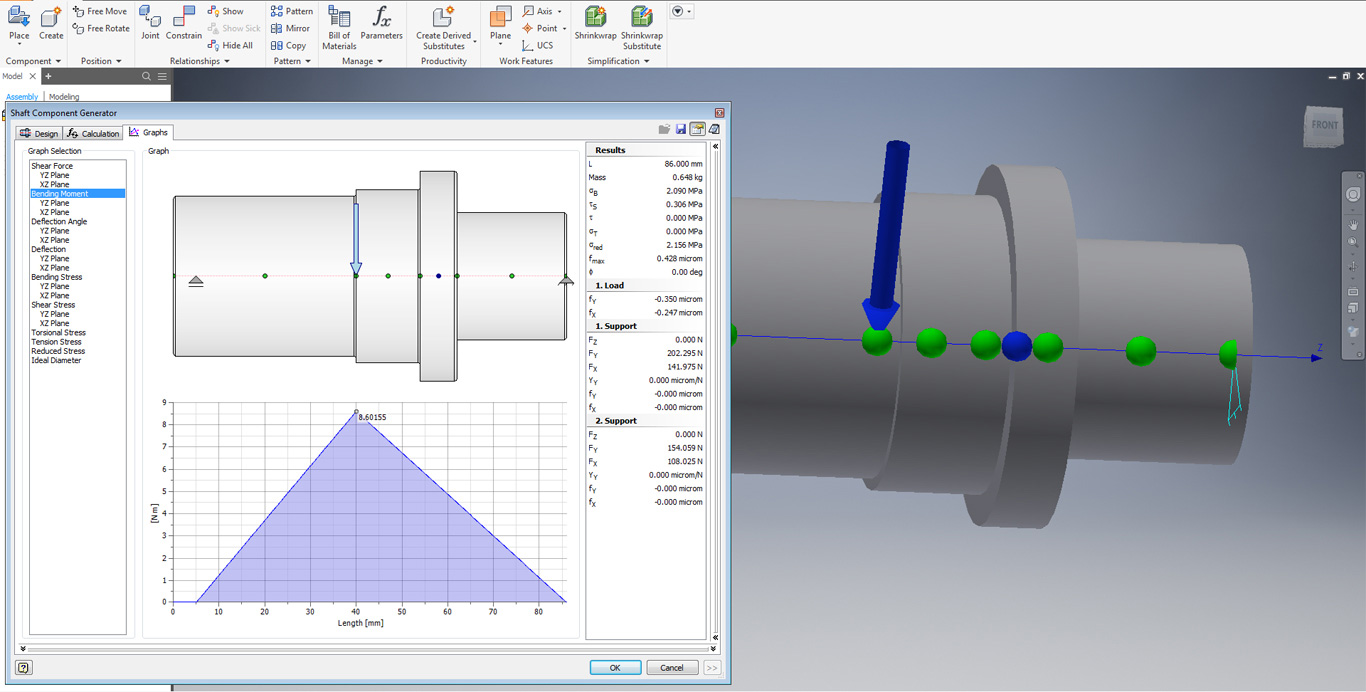Viewport: 1366px width, 692px height.
Task: Click the Copy tool in Pattern group
Action: pos(289,45)
